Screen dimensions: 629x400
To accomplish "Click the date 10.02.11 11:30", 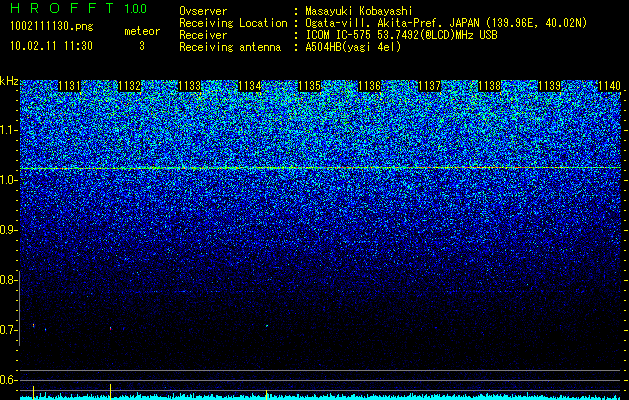I will click(x=51, y=46).
